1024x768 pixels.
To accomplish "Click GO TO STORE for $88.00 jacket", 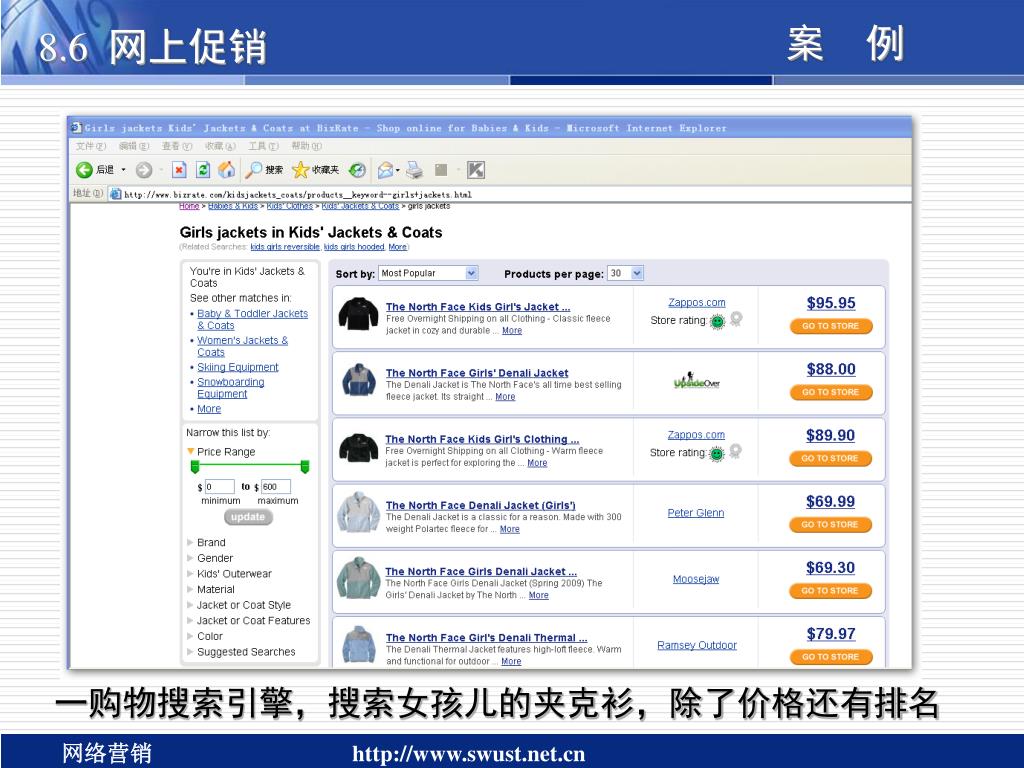I will click(x=831, y=392).
